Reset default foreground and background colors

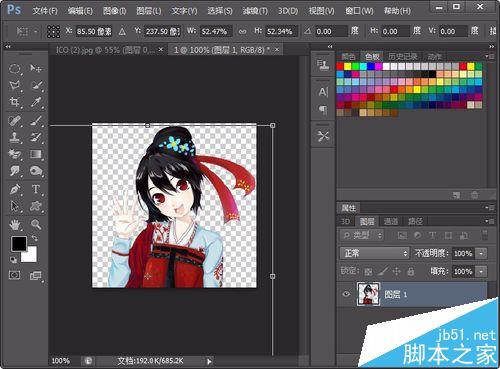tap(13, 259)
